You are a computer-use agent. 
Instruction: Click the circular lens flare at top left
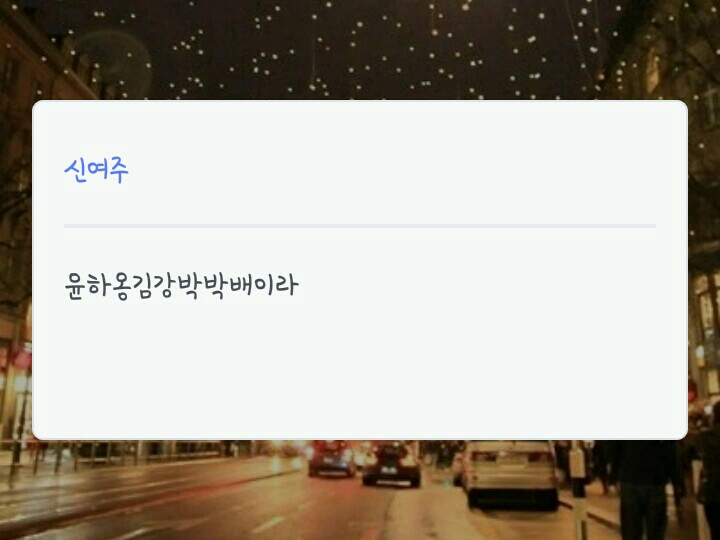tap(114, 64)
